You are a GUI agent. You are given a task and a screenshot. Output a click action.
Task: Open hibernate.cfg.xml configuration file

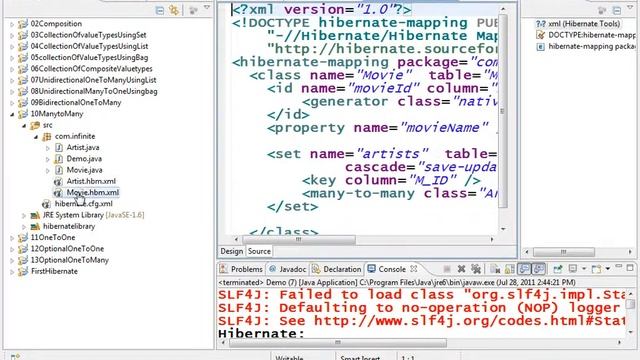[x=84, y=204]
